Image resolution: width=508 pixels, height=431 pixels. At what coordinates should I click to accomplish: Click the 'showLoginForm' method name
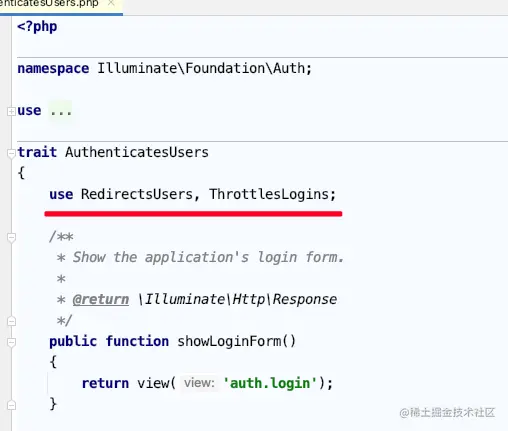(x=229, y=341)
